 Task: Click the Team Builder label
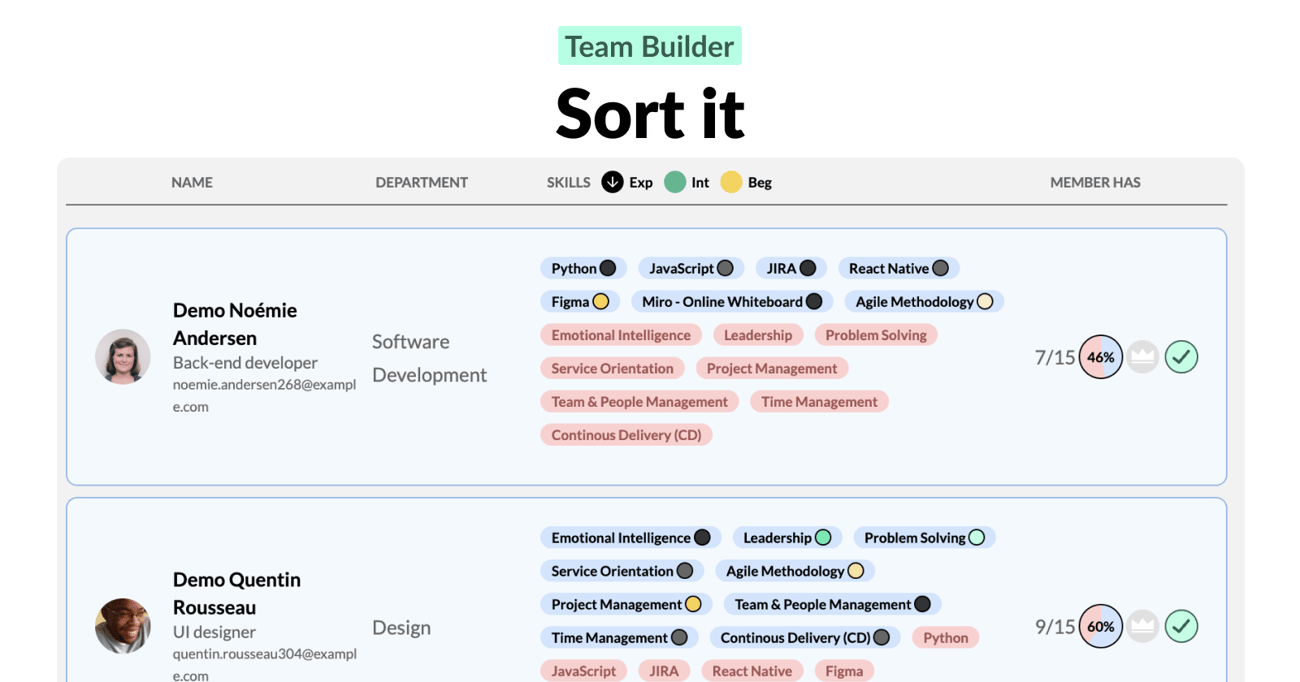(650, 46)
